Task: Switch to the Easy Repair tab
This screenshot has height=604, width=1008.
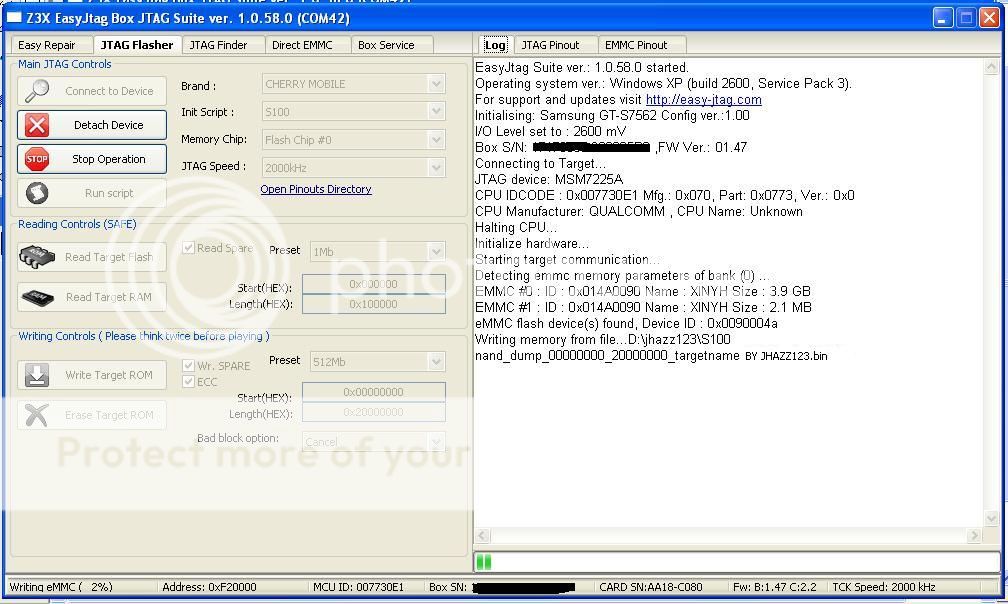Action: (x=47, y=45)
